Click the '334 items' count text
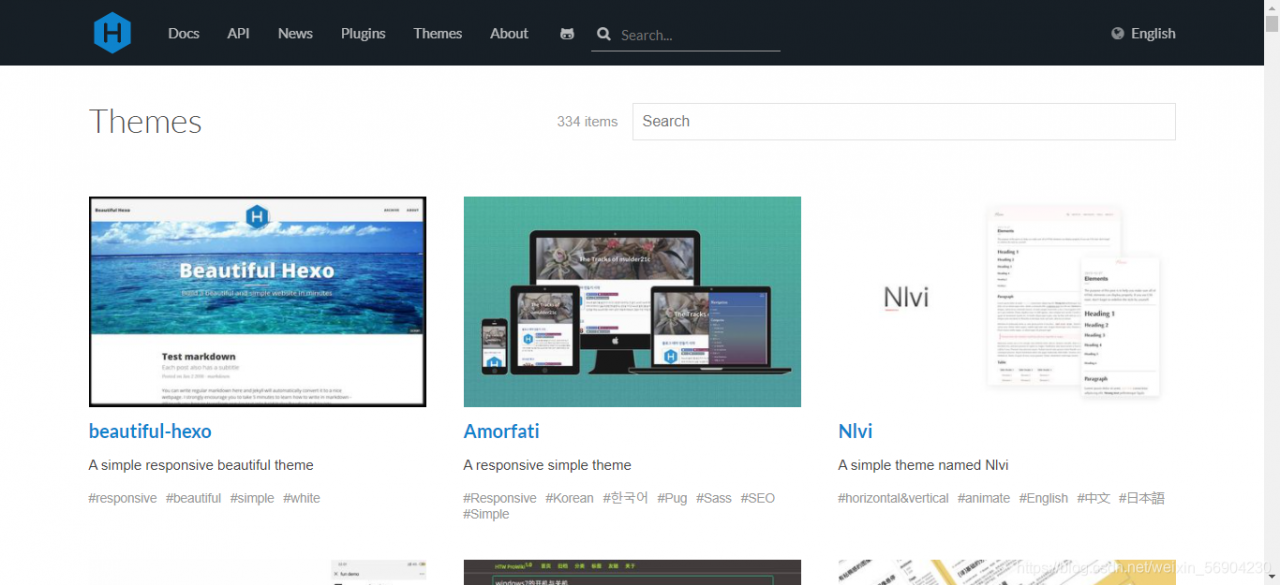Viewport: 1280px width, 585px height. (x=587, y=121)
